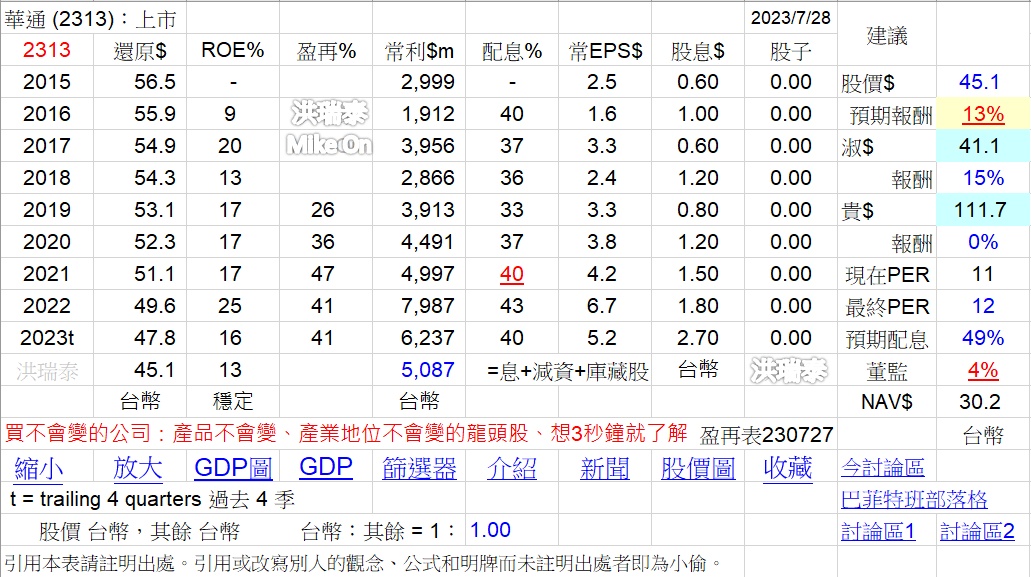Select the 股息 value 2.70
The image size is (1031, 577).
click(x=698, y=338)
